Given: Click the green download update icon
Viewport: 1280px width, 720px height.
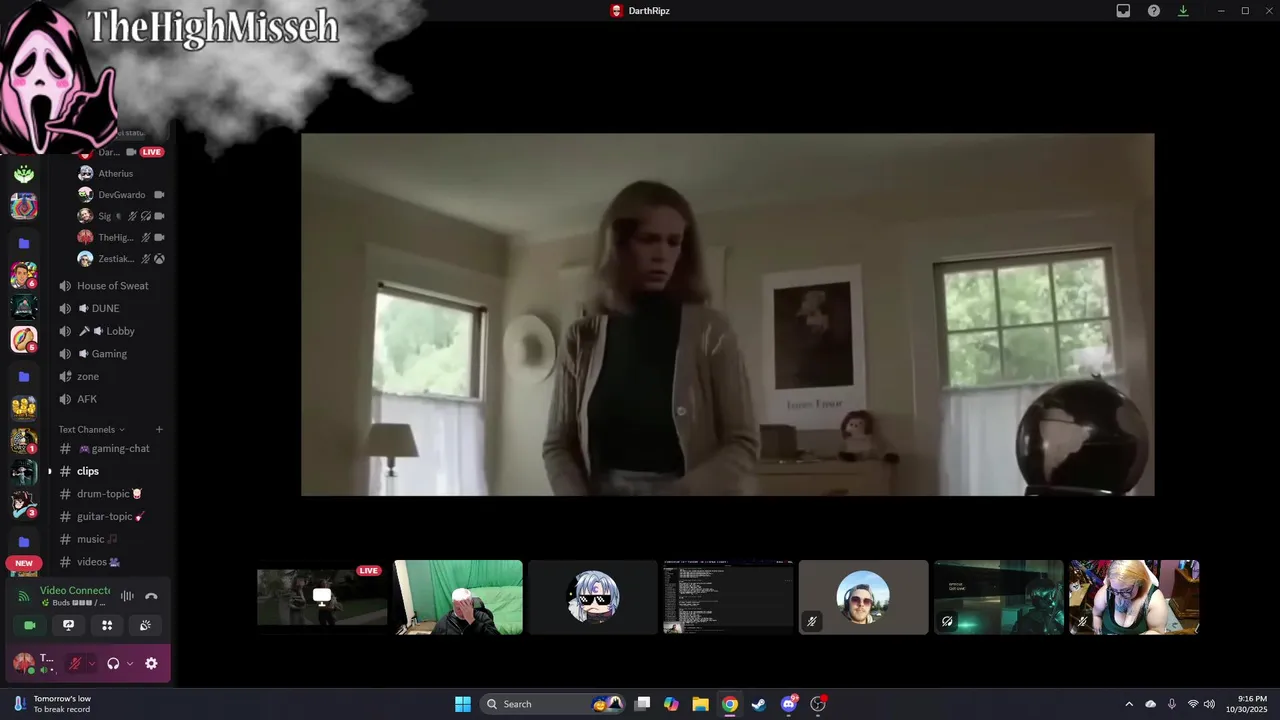Looking at the screenshot, I should [x=1183, y=11].
